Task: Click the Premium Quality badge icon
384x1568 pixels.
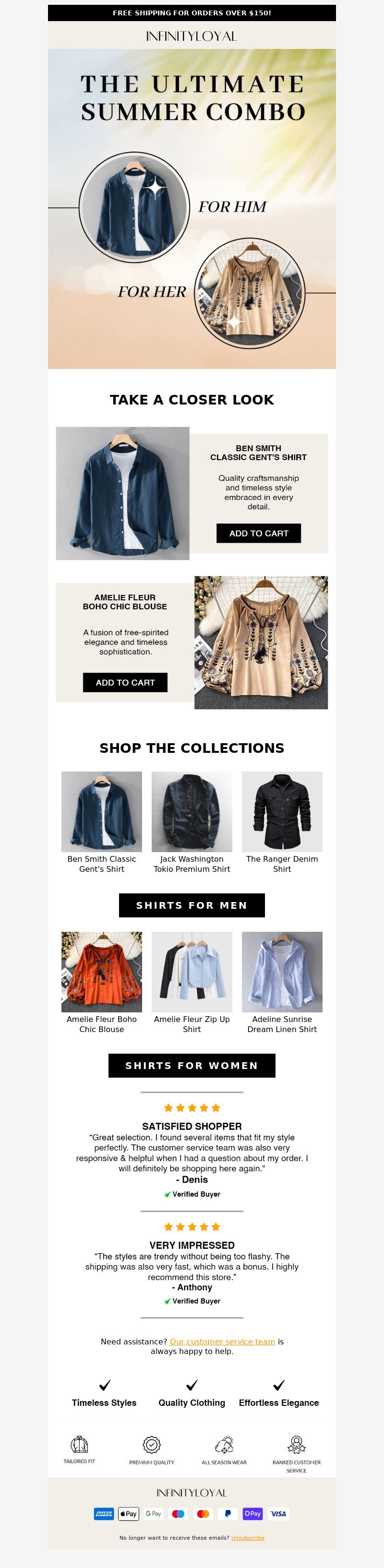Action: coord(152,1444)
